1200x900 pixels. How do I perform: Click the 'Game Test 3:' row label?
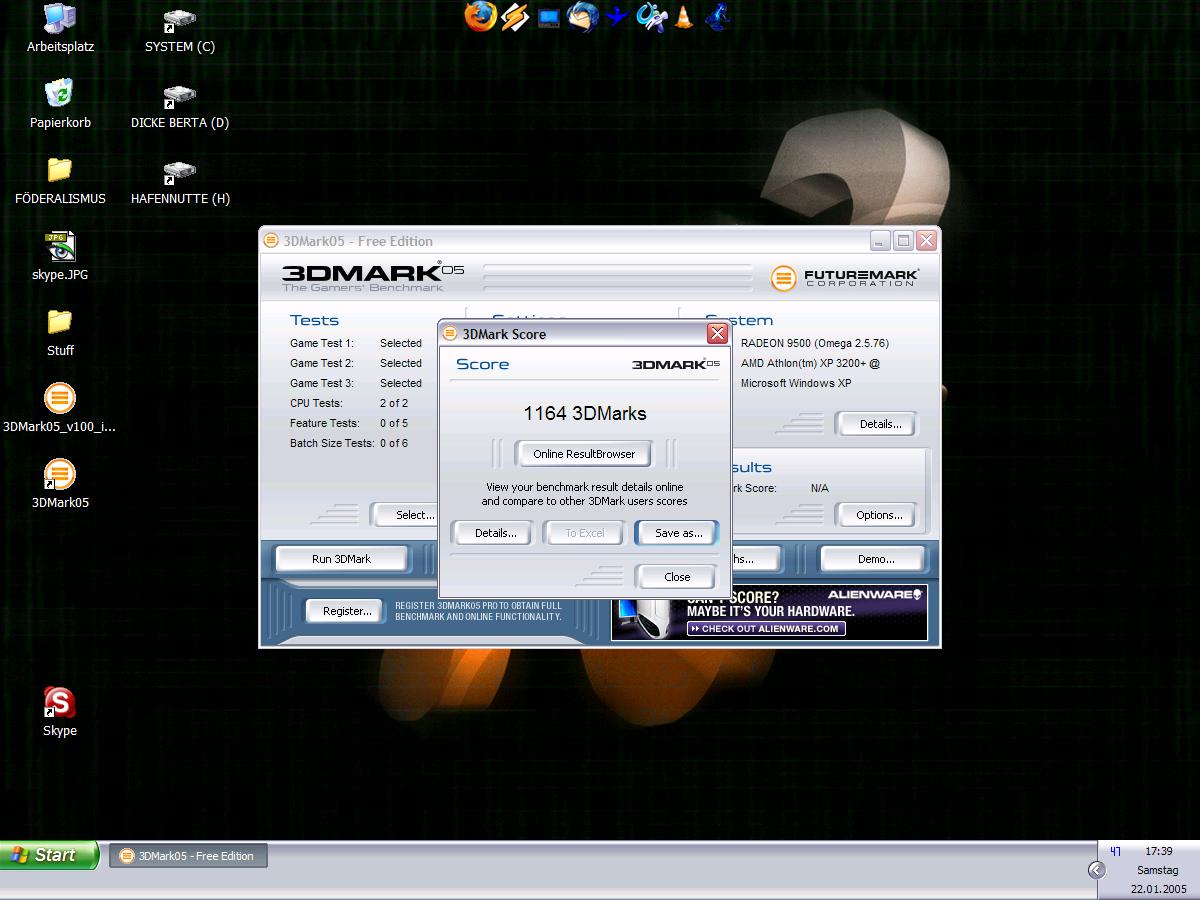click(322, 383)
